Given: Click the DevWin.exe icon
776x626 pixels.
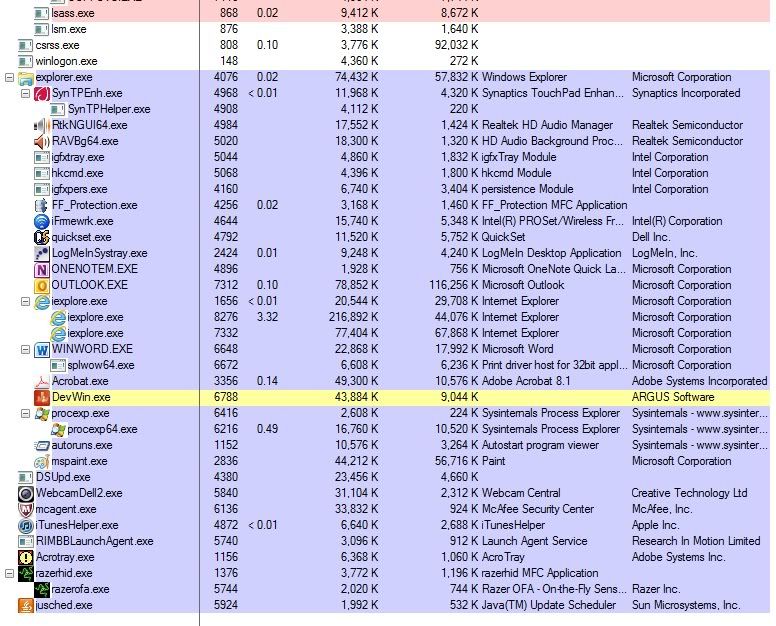Looking at the screenshot, I should [42, 397].
